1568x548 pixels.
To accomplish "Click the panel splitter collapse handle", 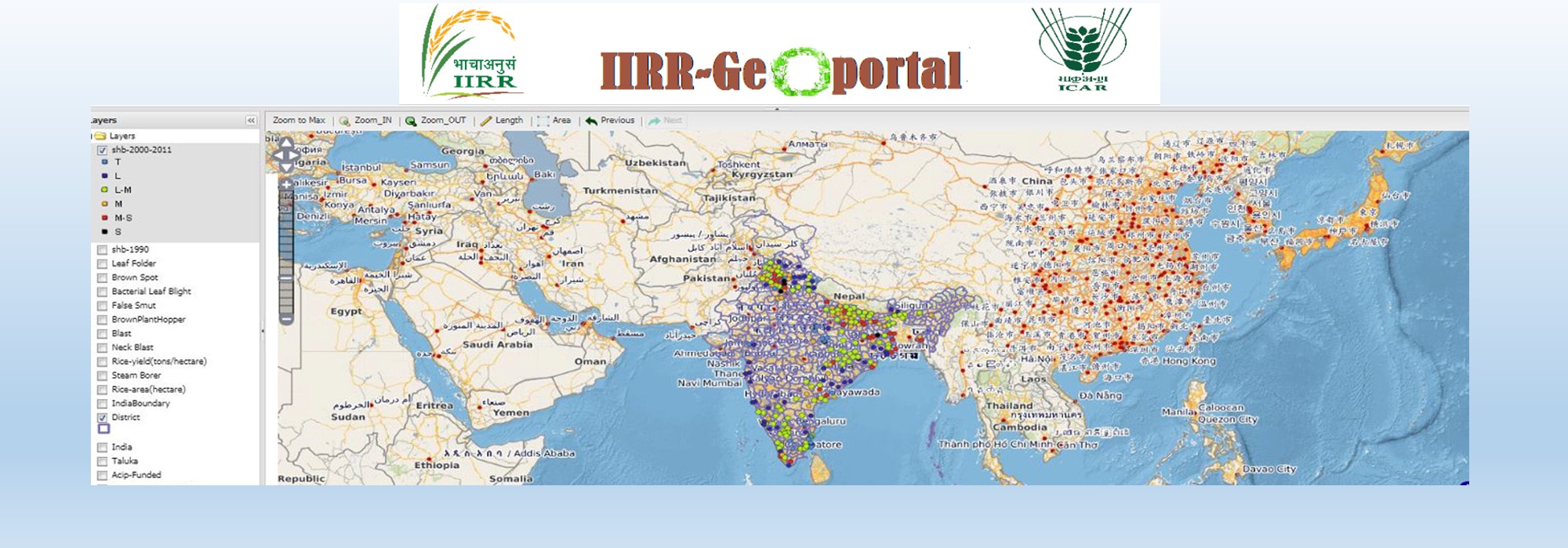I will (263, 332).
